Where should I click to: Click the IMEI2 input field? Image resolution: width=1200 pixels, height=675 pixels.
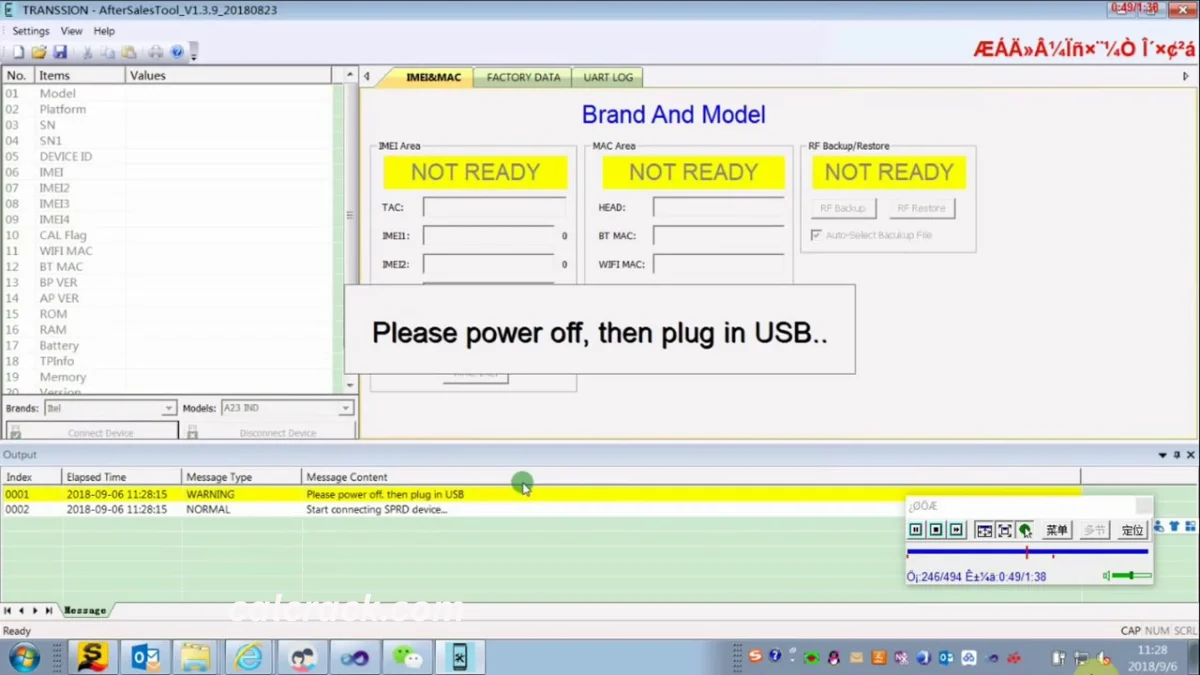coord(489,265)
